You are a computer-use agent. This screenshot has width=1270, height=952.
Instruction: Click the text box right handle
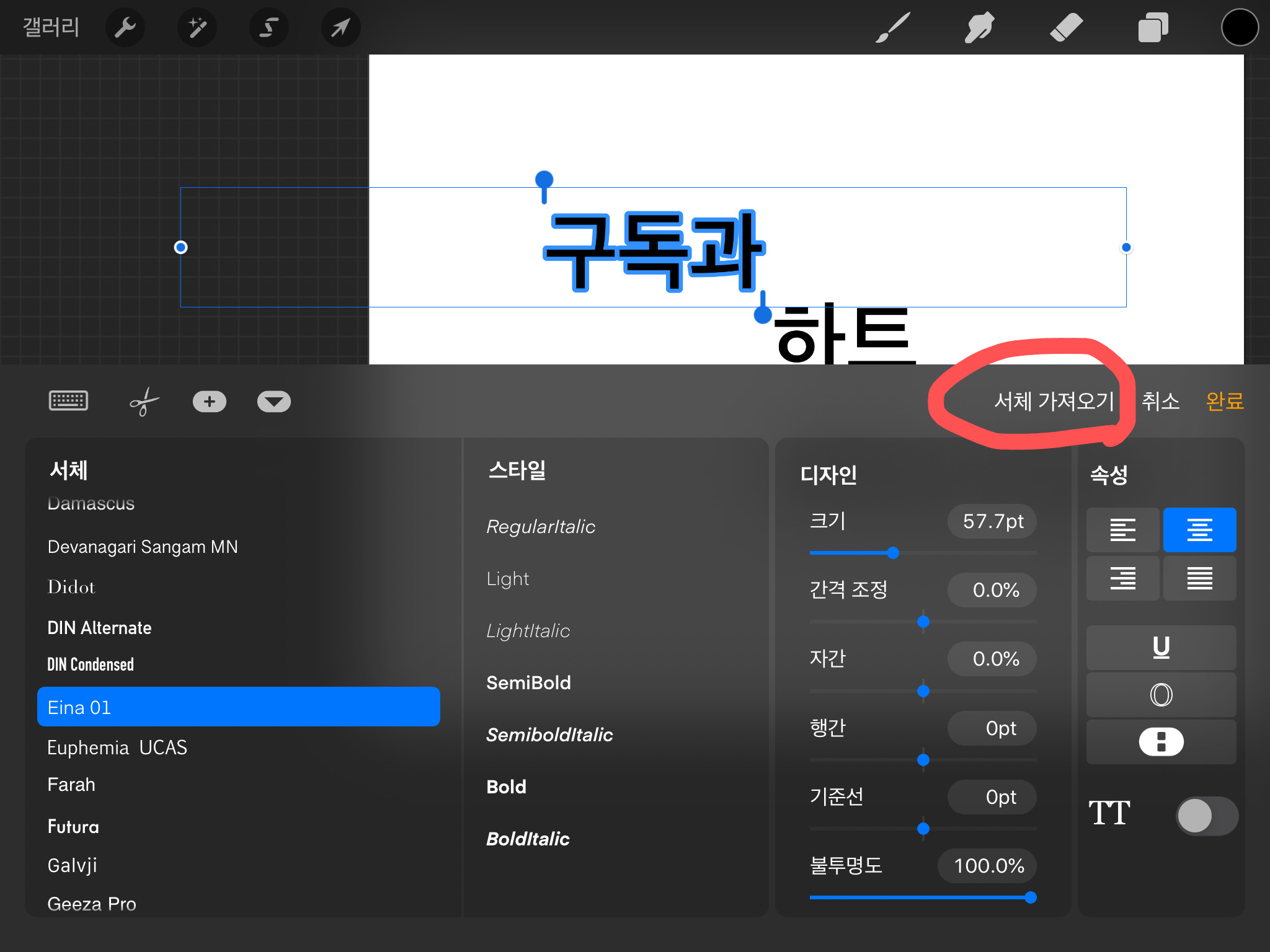[x=1126, y=247]
